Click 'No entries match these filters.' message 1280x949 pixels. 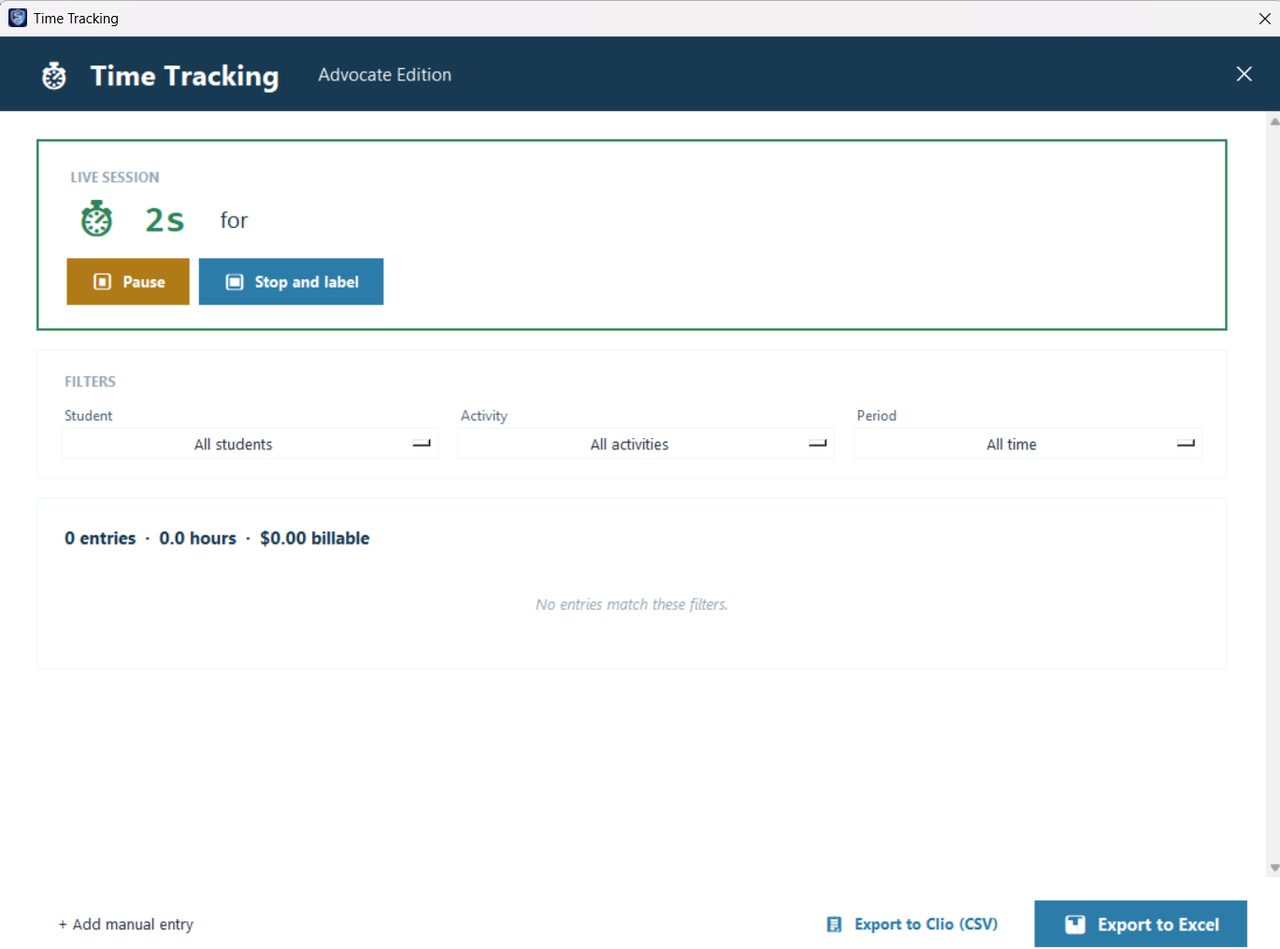(632, 604)
